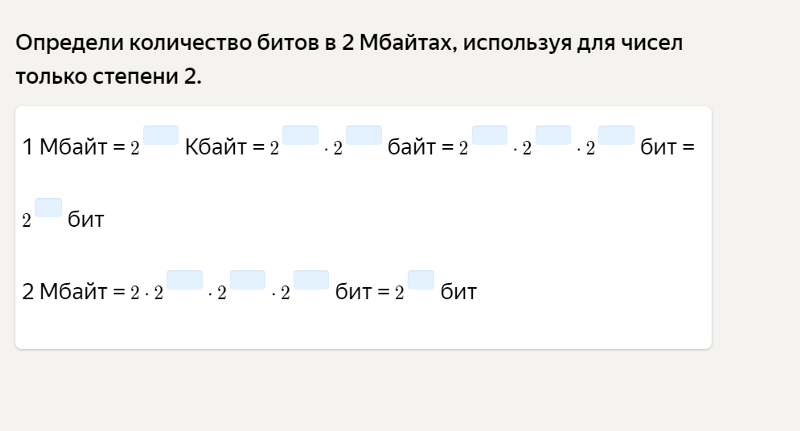Click middle exponent field in first-row бит product
This screenshot has height=431, width=800.
point(553,135)
